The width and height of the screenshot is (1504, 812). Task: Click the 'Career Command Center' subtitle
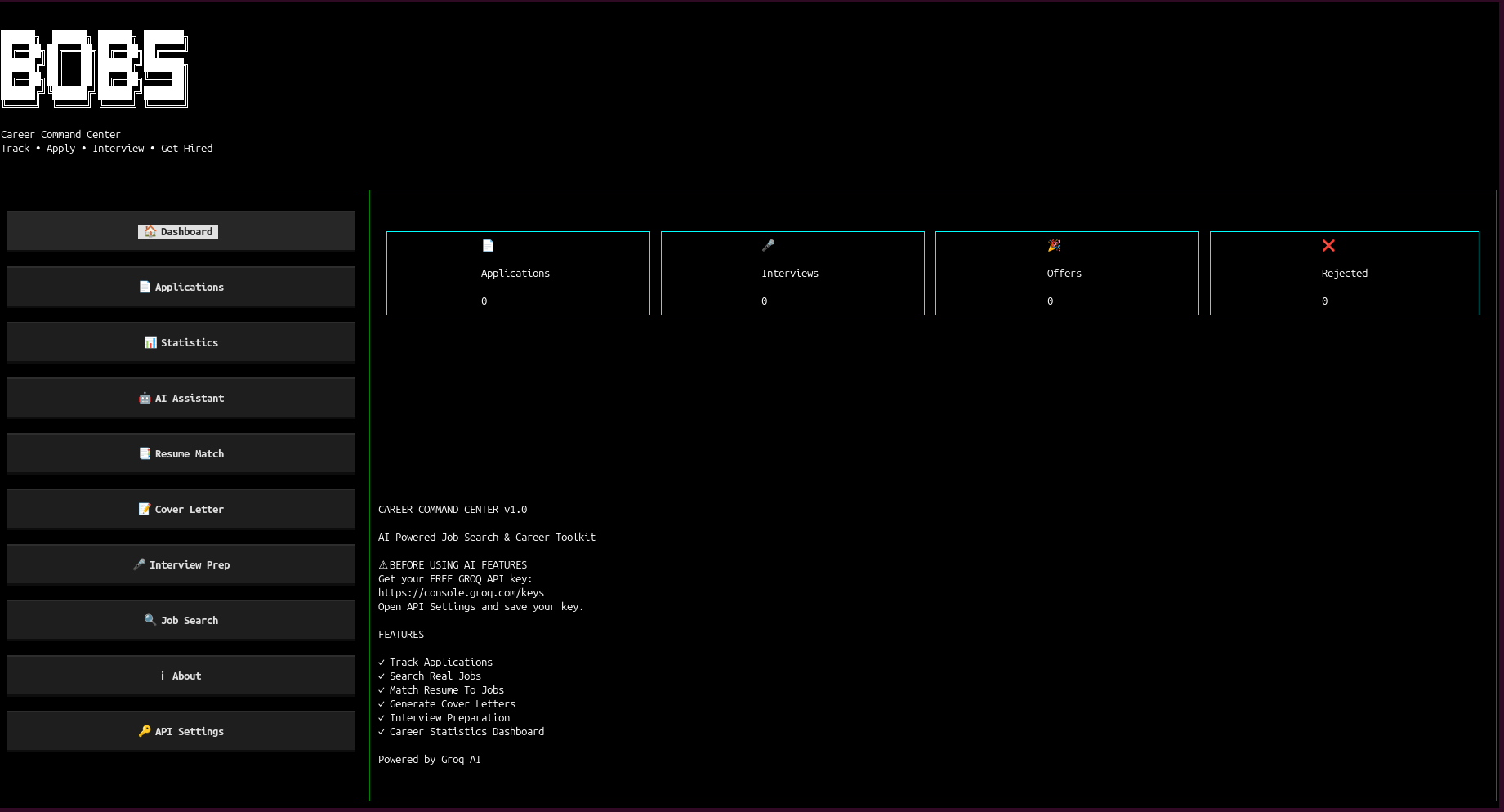tap(60, 134)
